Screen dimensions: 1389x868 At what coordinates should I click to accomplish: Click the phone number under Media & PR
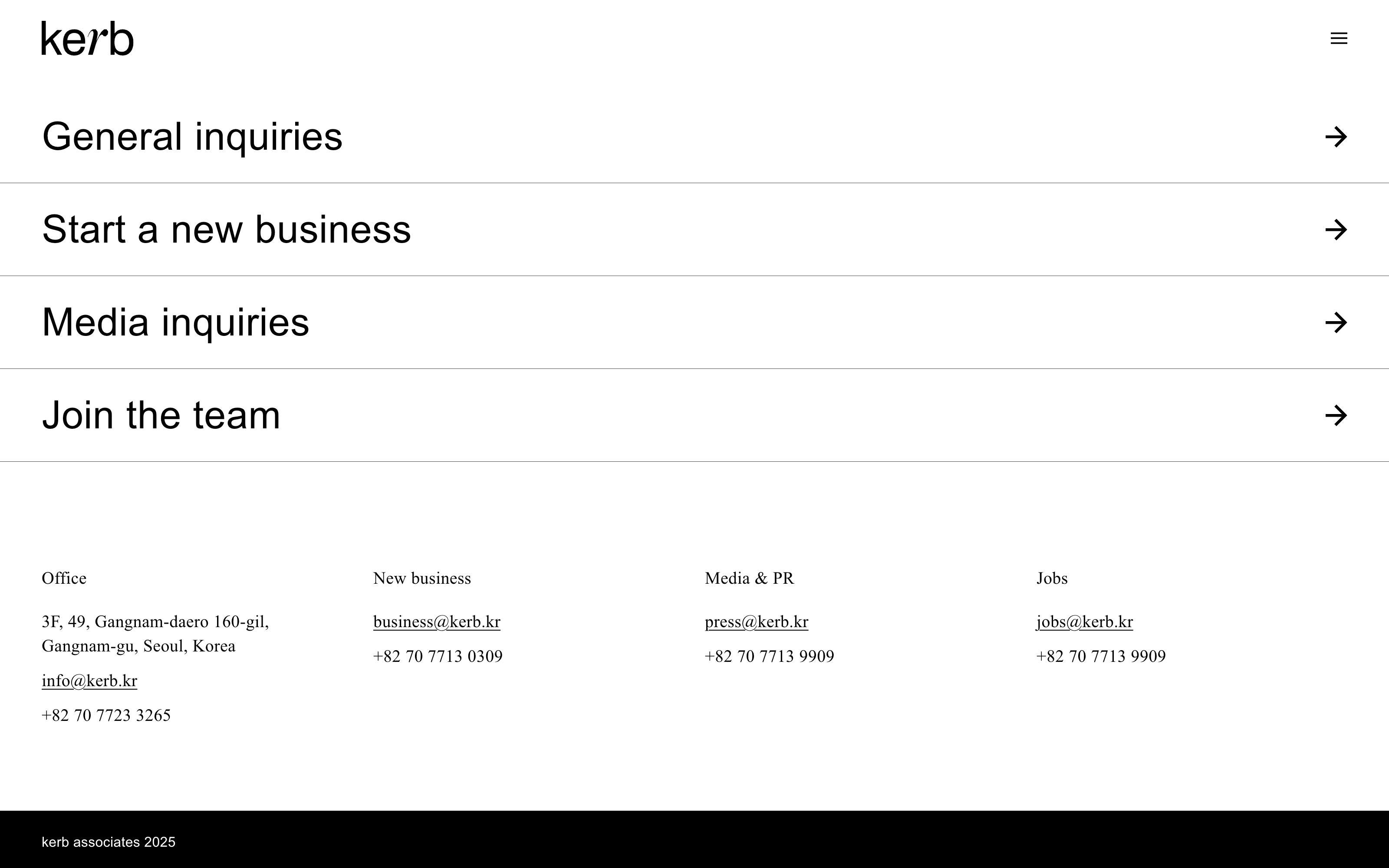[769, 656]
